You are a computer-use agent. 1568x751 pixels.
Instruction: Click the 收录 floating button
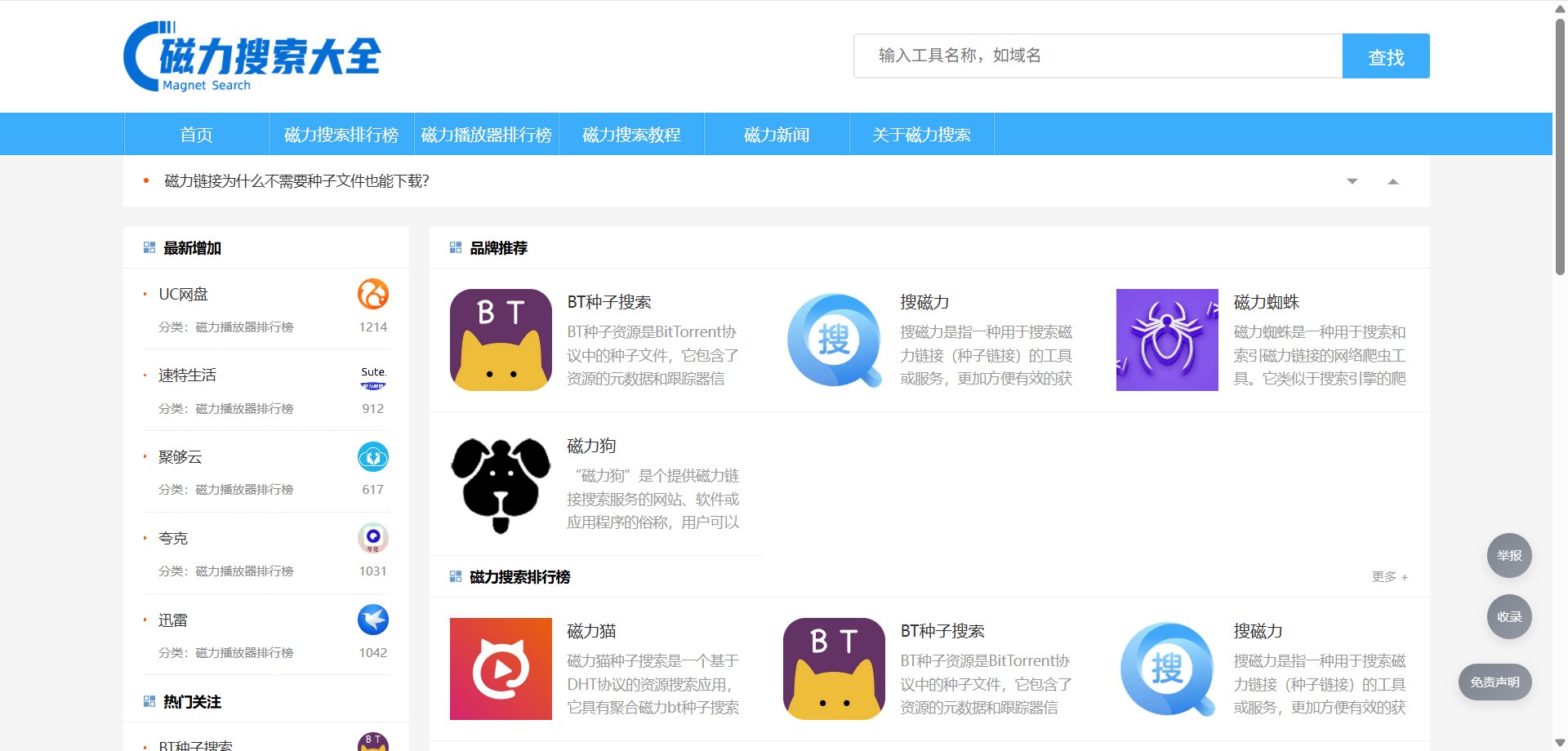click(x=1509, y=616)
